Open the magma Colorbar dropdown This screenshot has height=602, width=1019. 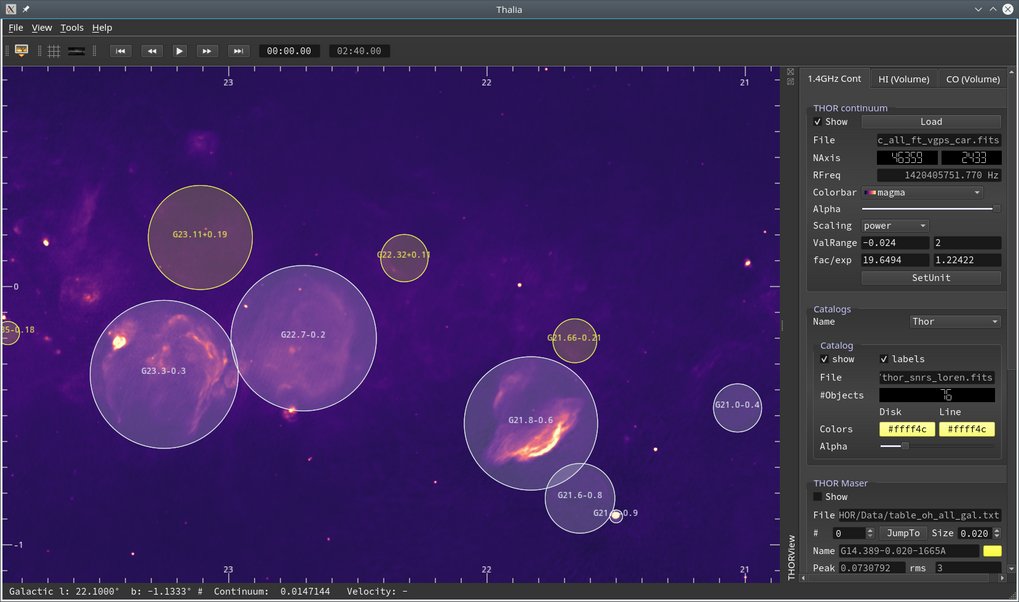[922, 192]
